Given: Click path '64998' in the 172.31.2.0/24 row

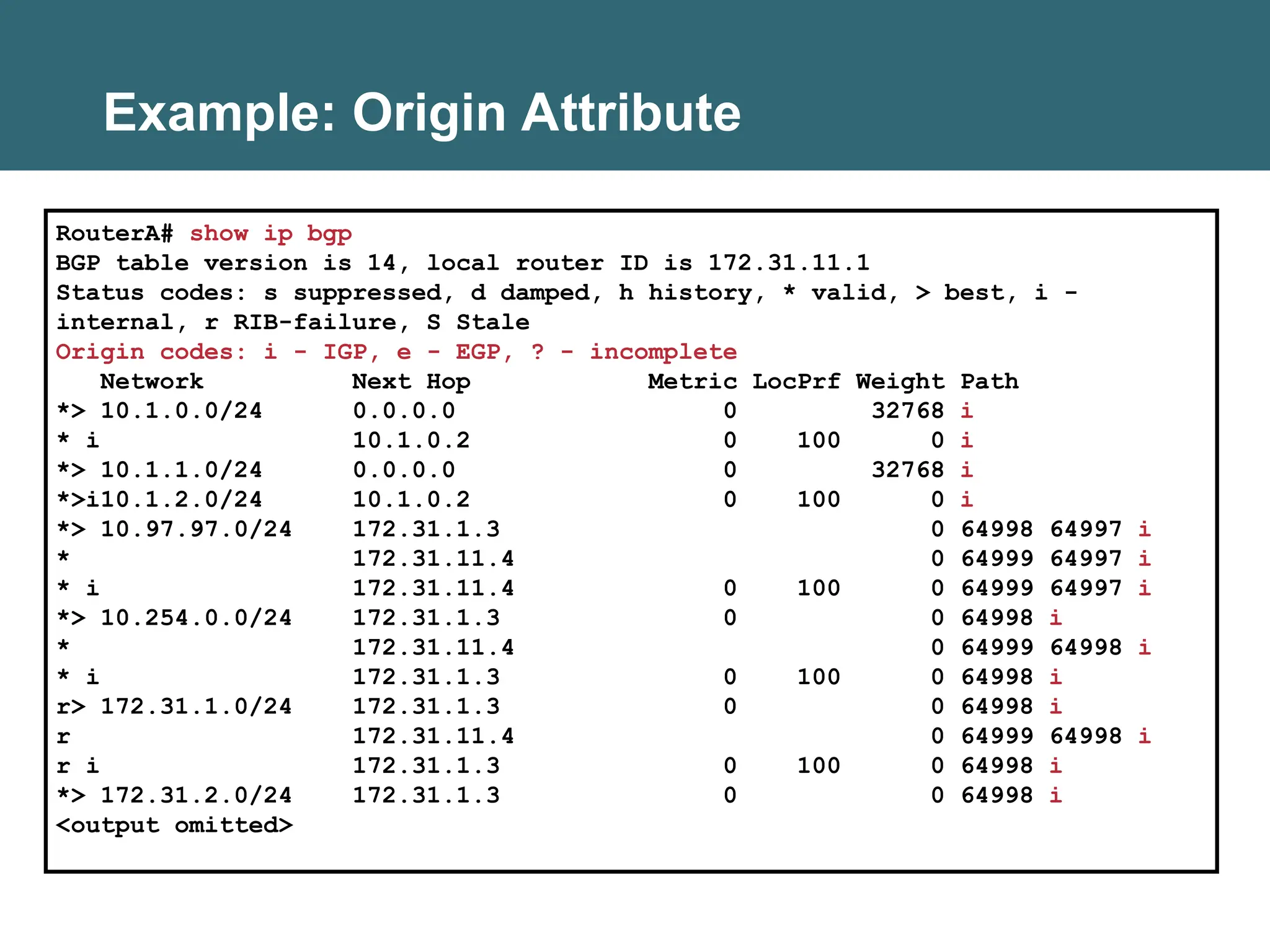Looking at the screenshot, I should coord(997,796).
